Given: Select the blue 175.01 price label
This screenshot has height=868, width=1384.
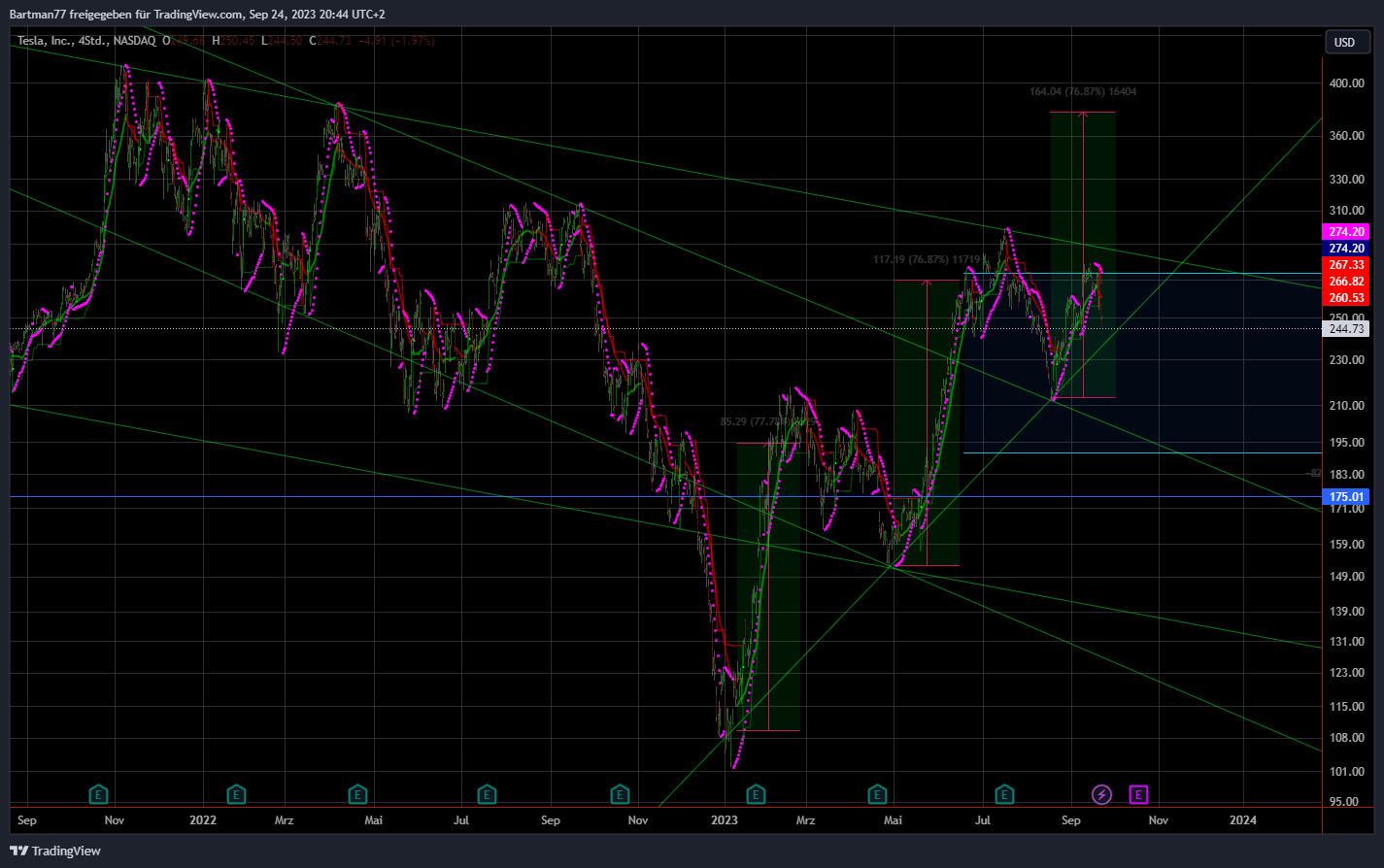Looking at the screenshot, I should tap(1346, 497).
